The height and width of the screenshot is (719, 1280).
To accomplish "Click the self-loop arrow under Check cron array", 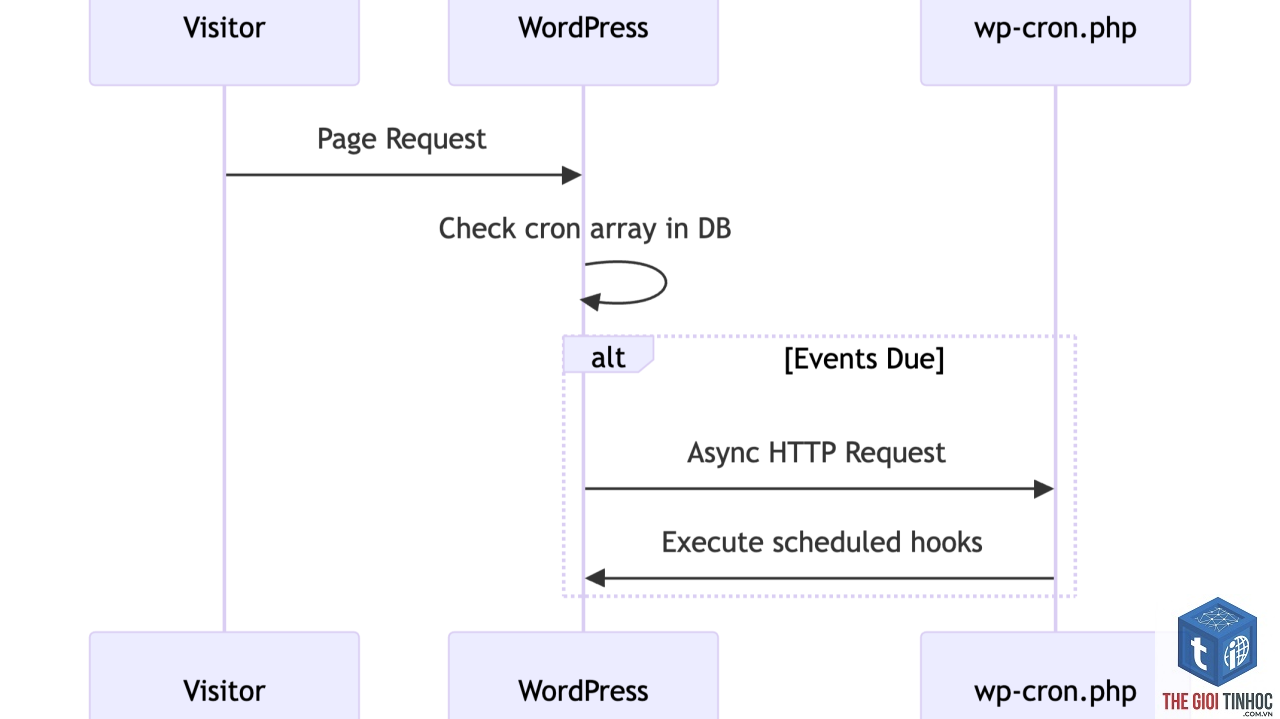I will click(623, 284).
